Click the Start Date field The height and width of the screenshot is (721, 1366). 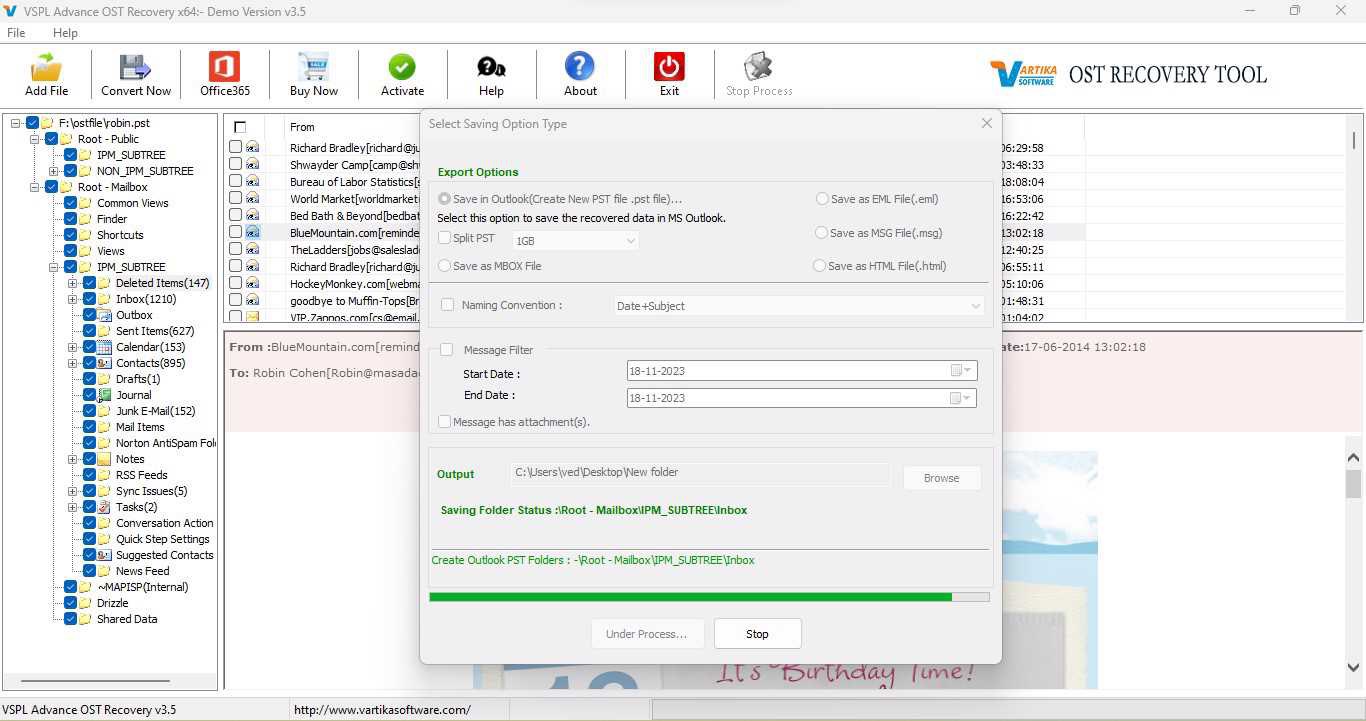coord(802,371)
